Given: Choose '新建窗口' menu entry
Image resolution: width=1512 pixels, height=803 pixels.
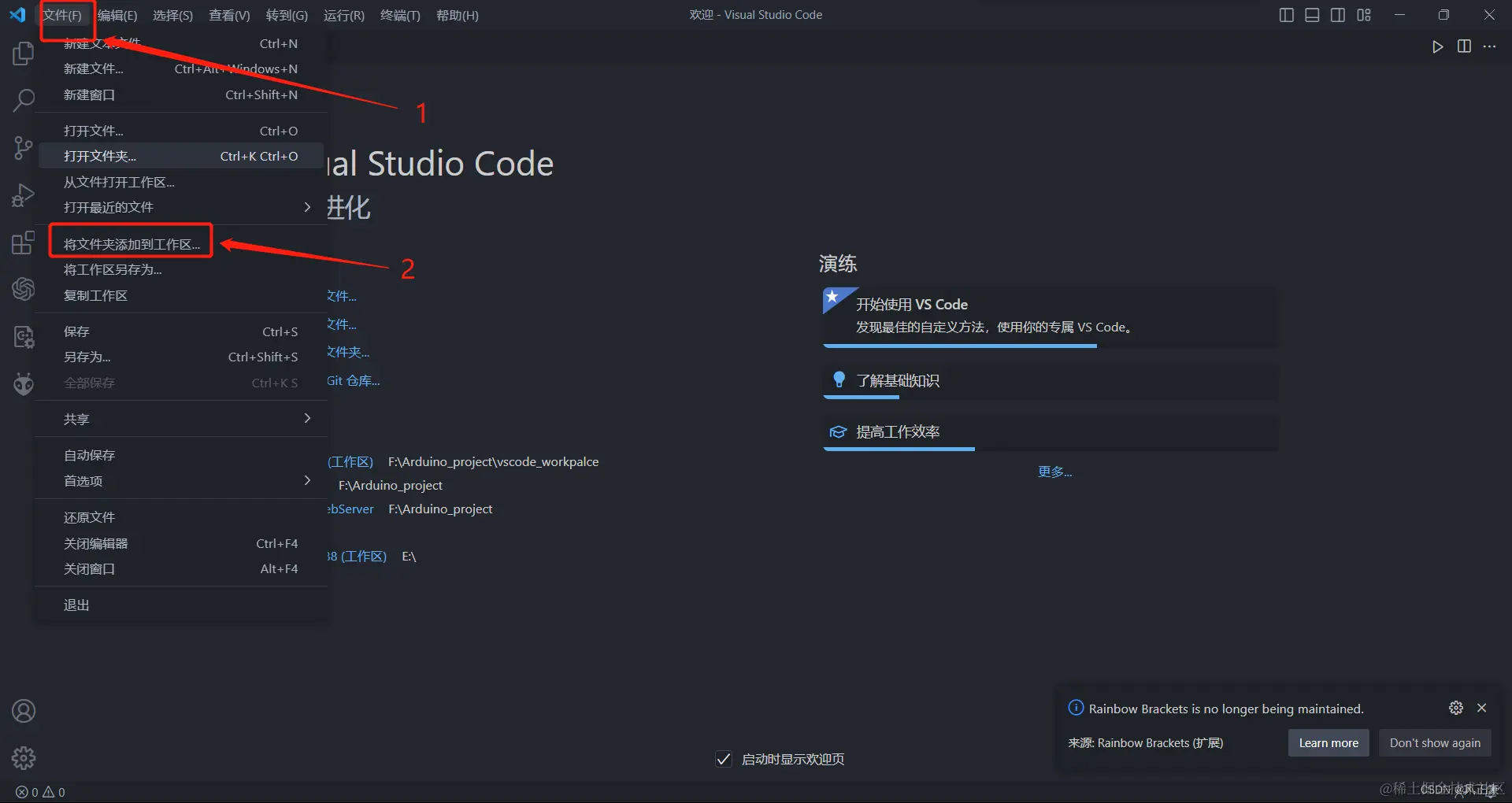Looking at the screenshot, I should (x=181, y=94).
